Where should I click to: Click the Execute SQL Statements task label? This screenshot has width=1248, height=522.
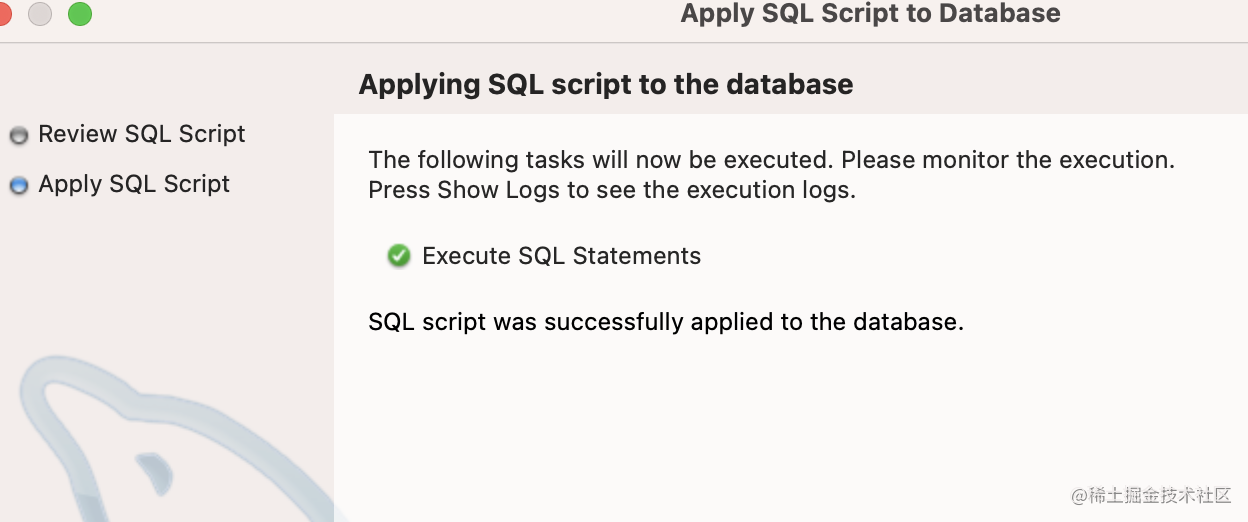point(561,256)
